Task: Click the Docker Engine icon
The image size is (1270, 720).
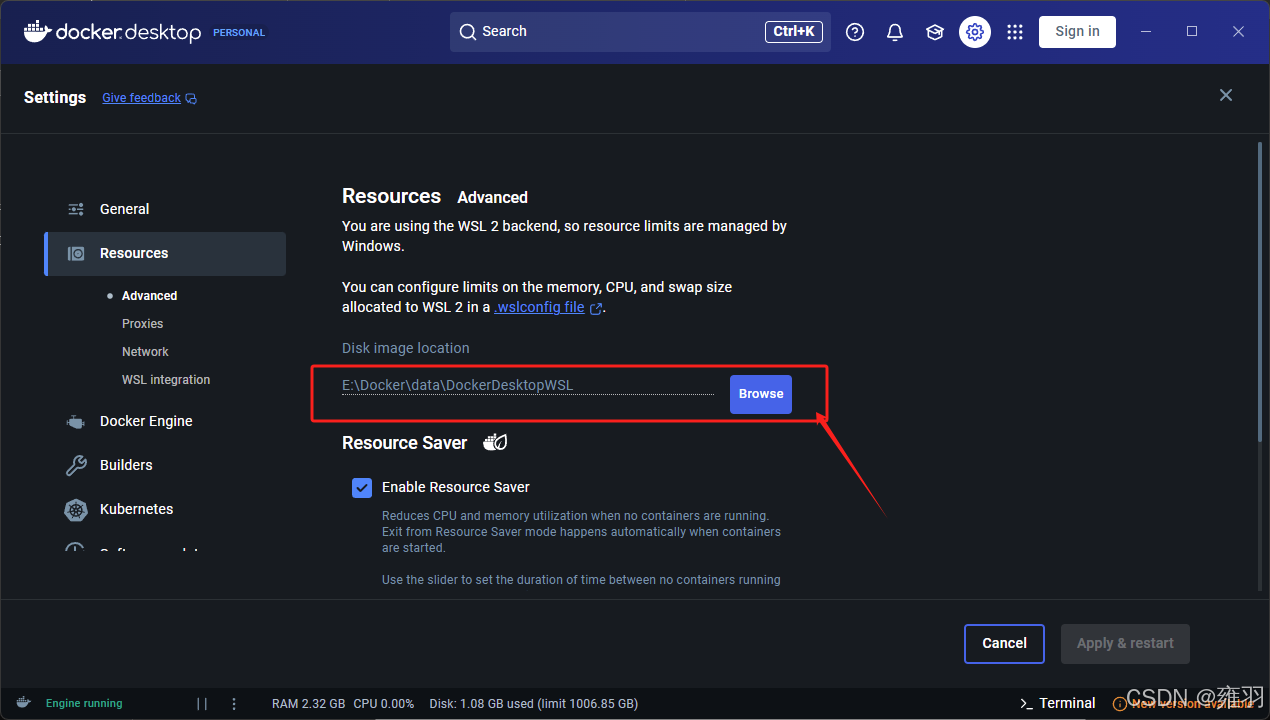Action: click(76, 422)
